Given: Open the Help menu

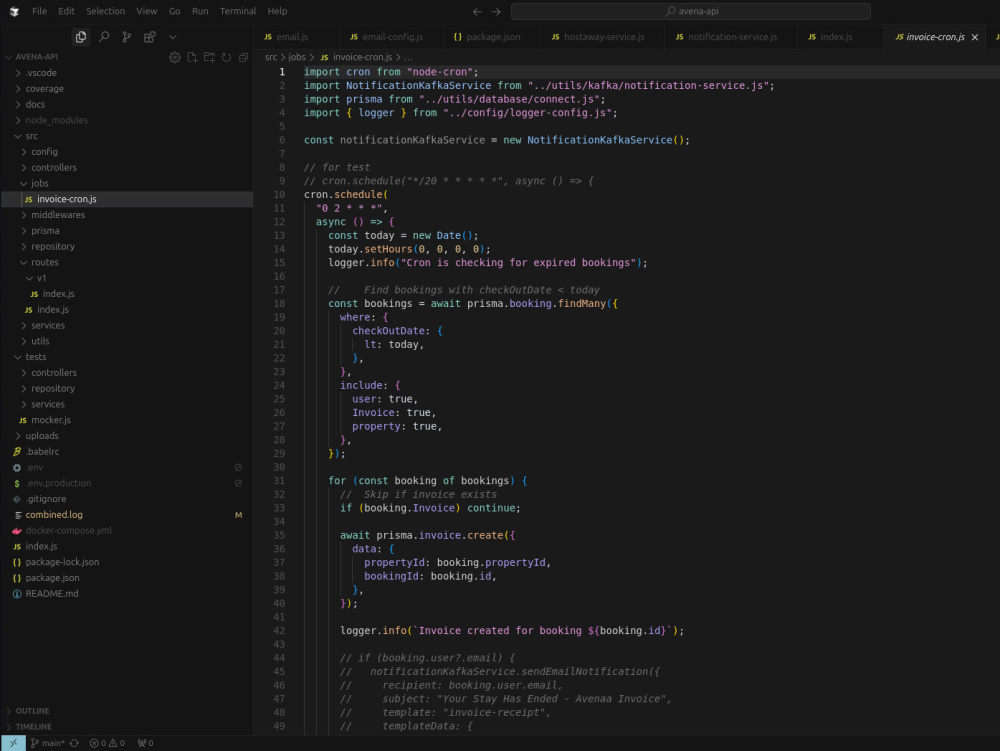Looking at the screenshot, I should click(277, 11).
